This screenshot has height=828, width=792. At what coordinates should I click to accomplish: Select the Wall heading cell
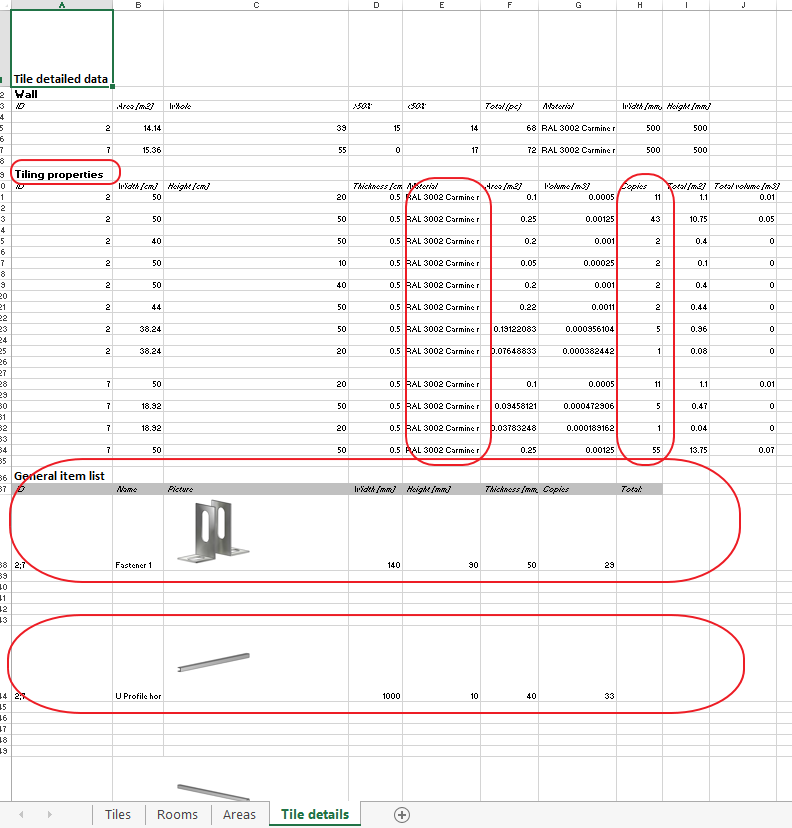62,94
